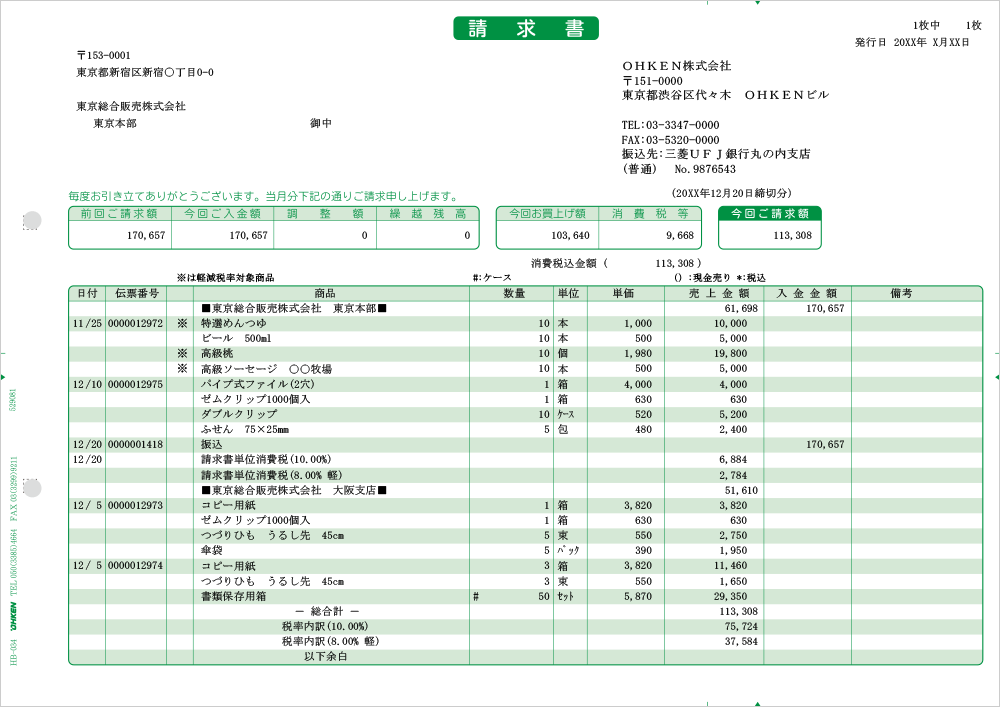The image size is (1000, 707).
Task: Click the 以下余白 end marker
Action: (325, 657)
